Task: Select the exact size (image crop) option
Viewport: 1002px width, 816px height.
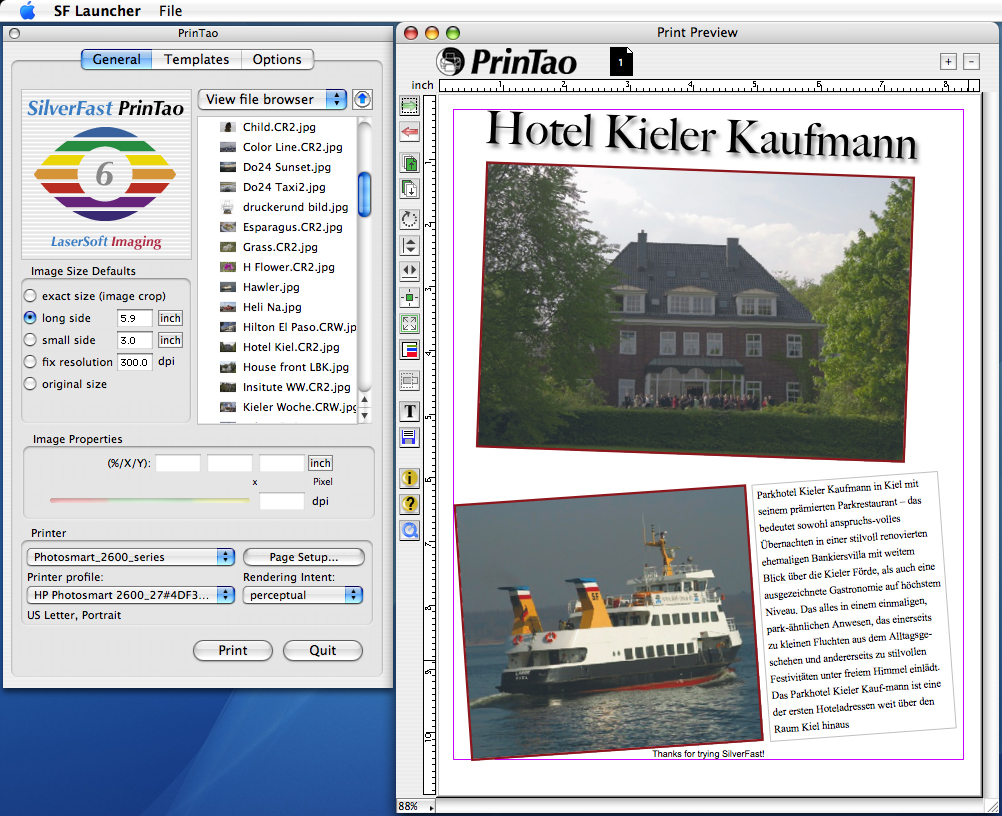Action: click(30, 296)
